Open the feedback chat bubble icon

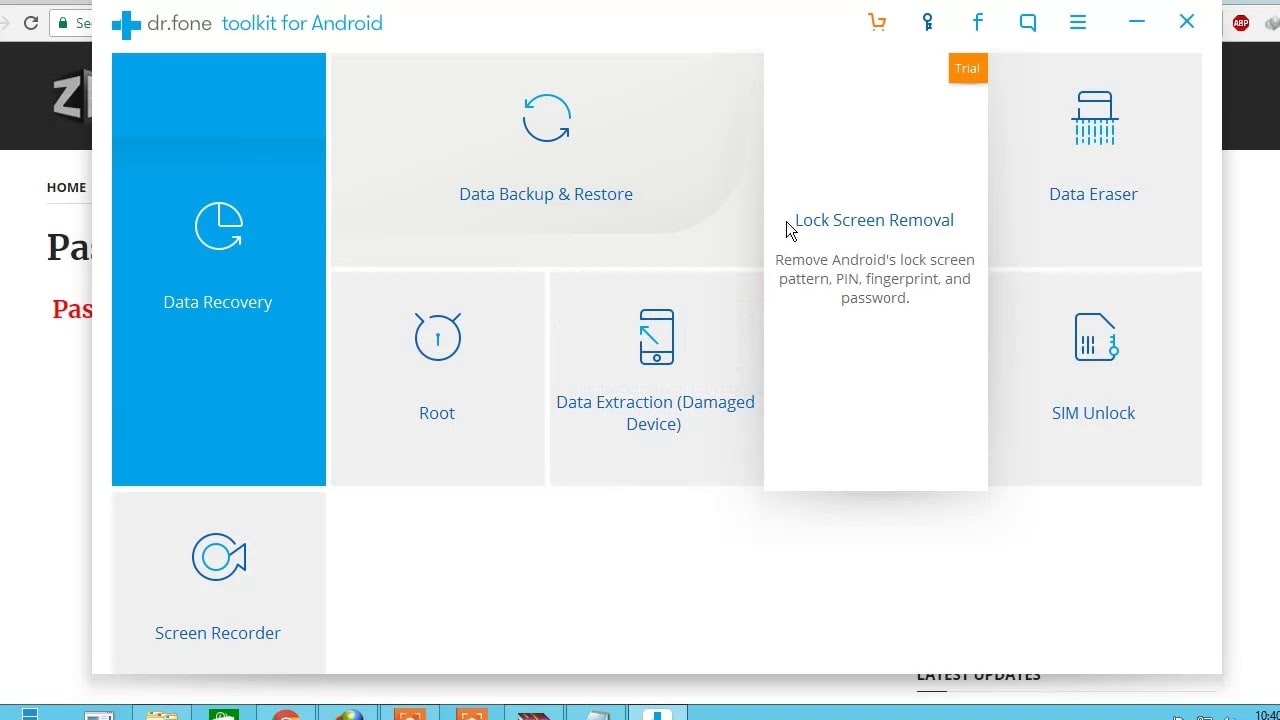[1028, 22]
